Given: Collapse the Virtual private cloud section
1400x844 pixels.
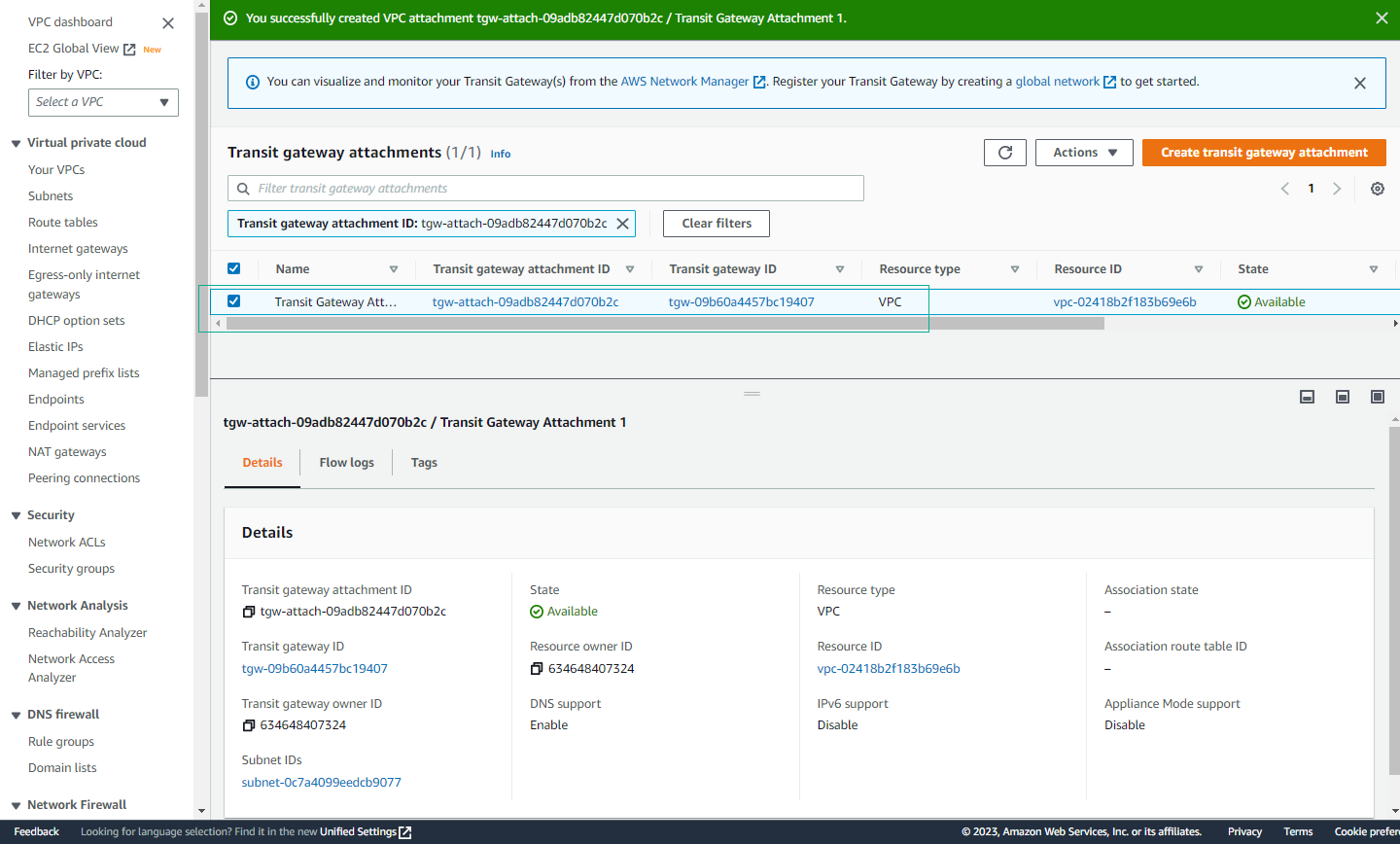Looking at the screenshot, I should (16, 143).
